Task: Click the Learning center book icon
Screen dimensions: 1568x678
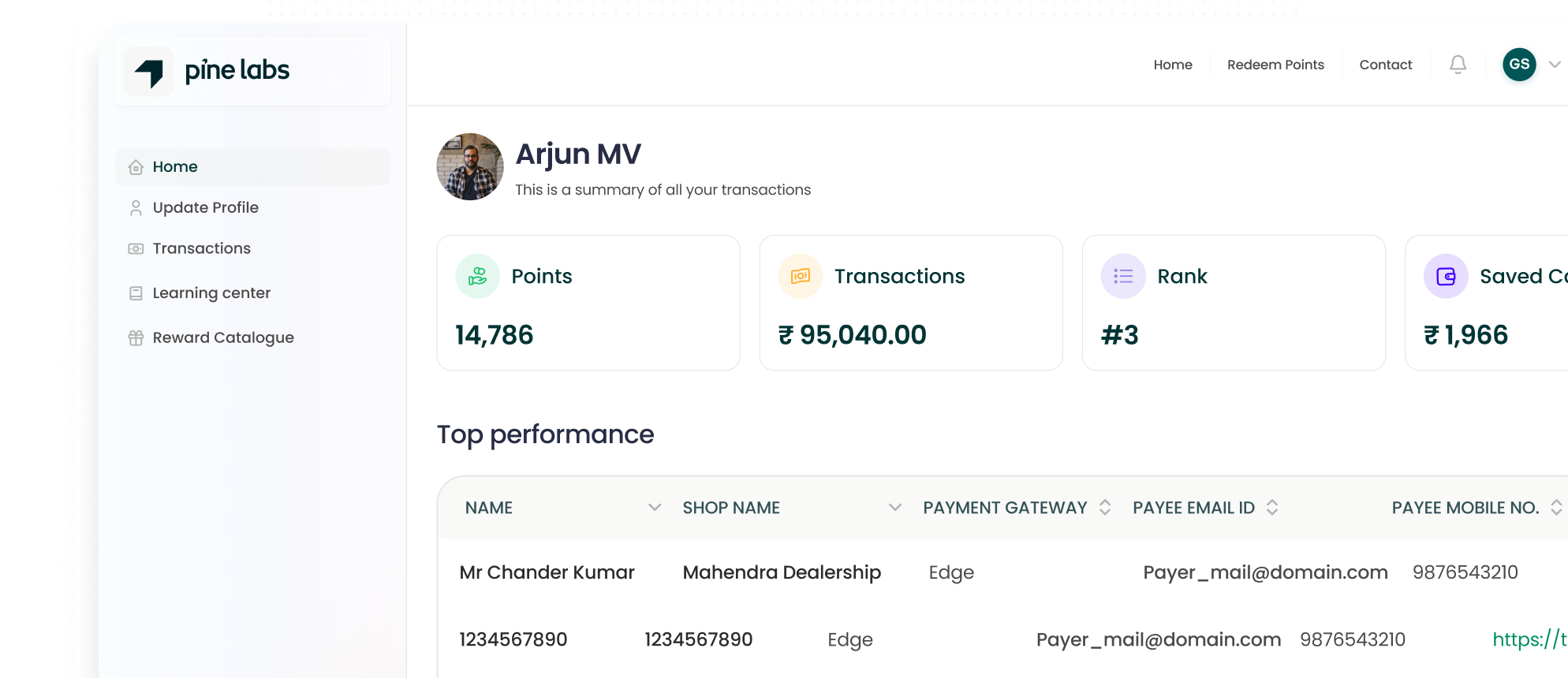Action: (136, 293)
